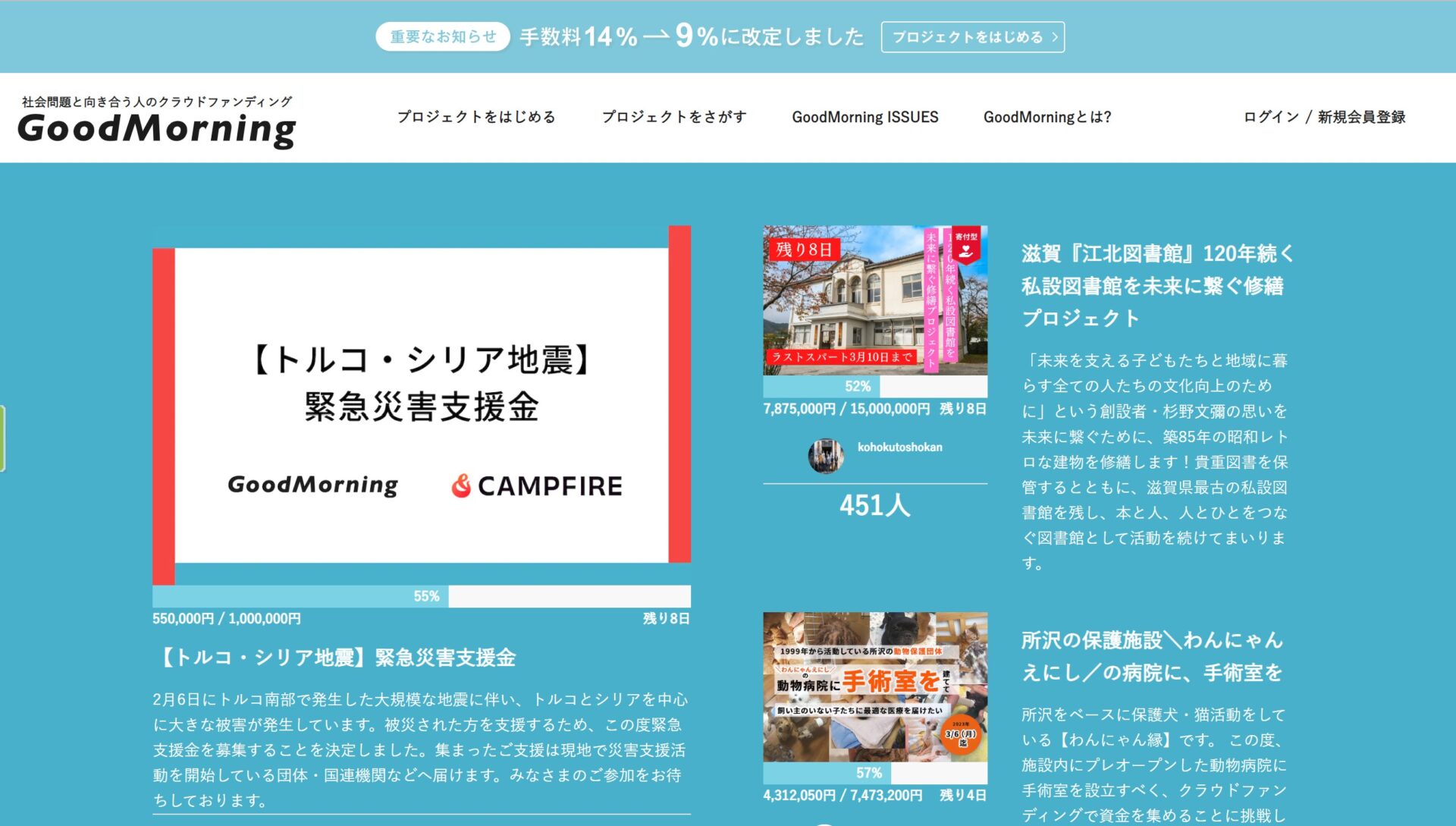This screenshot has width=1456, height=826.
Task: Click 7,875,000円 / 15,000,000円 amount text
Action: (846, 409)
